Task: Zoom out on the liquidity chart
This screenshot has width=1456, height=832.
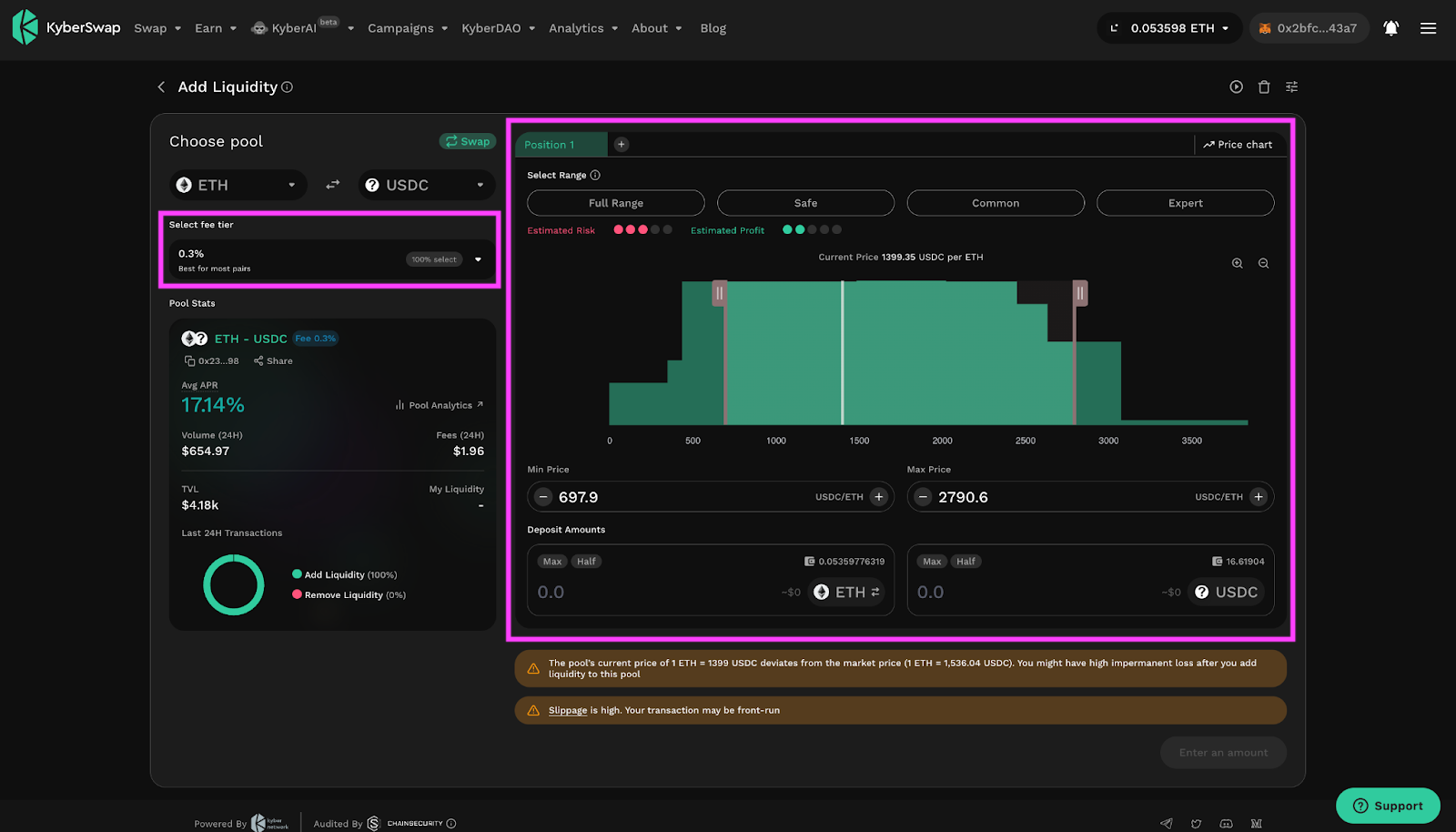Action: click(x=1264, y=263)
